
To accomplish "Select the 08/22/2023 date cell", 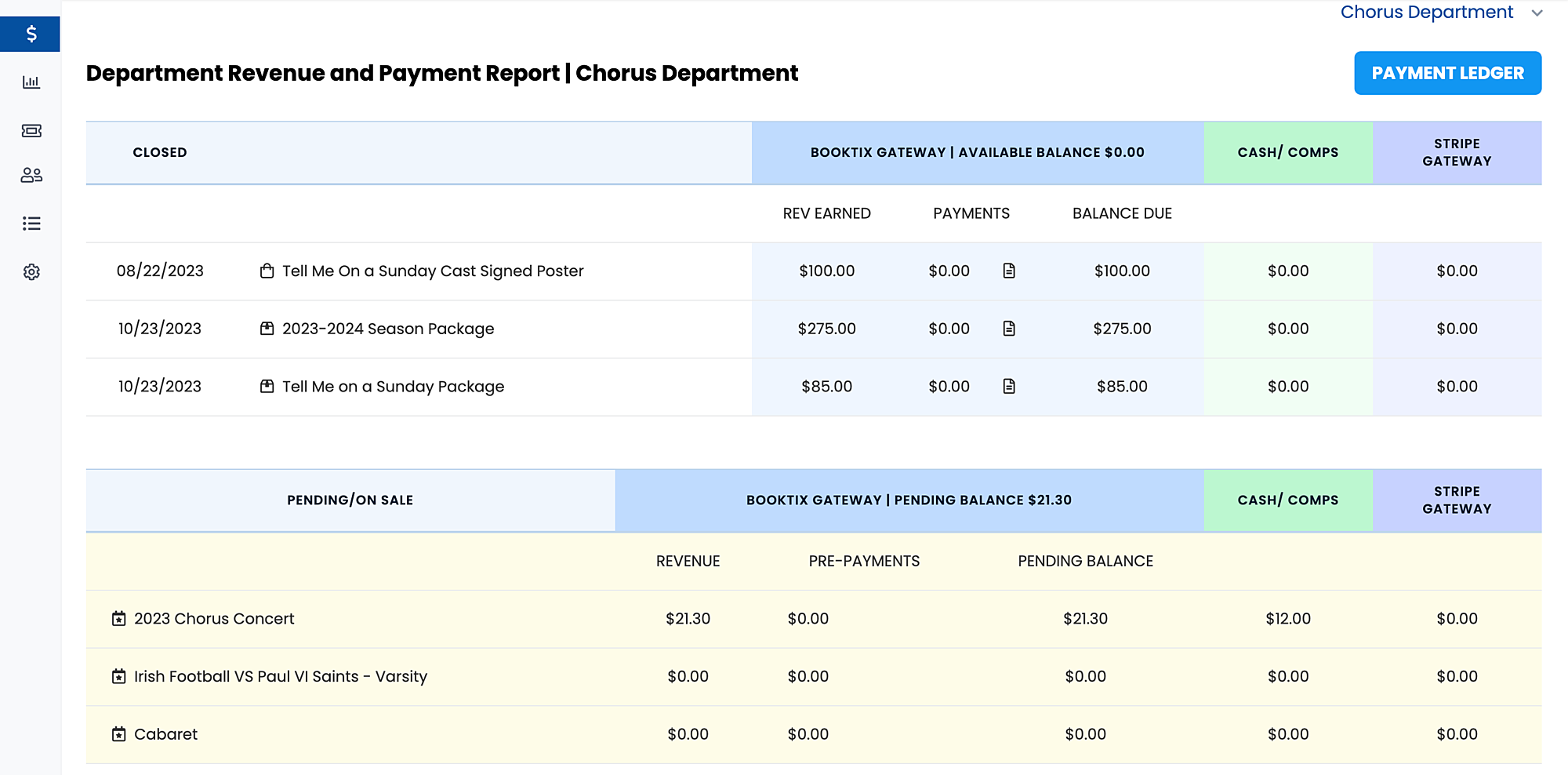I will 160,271.
